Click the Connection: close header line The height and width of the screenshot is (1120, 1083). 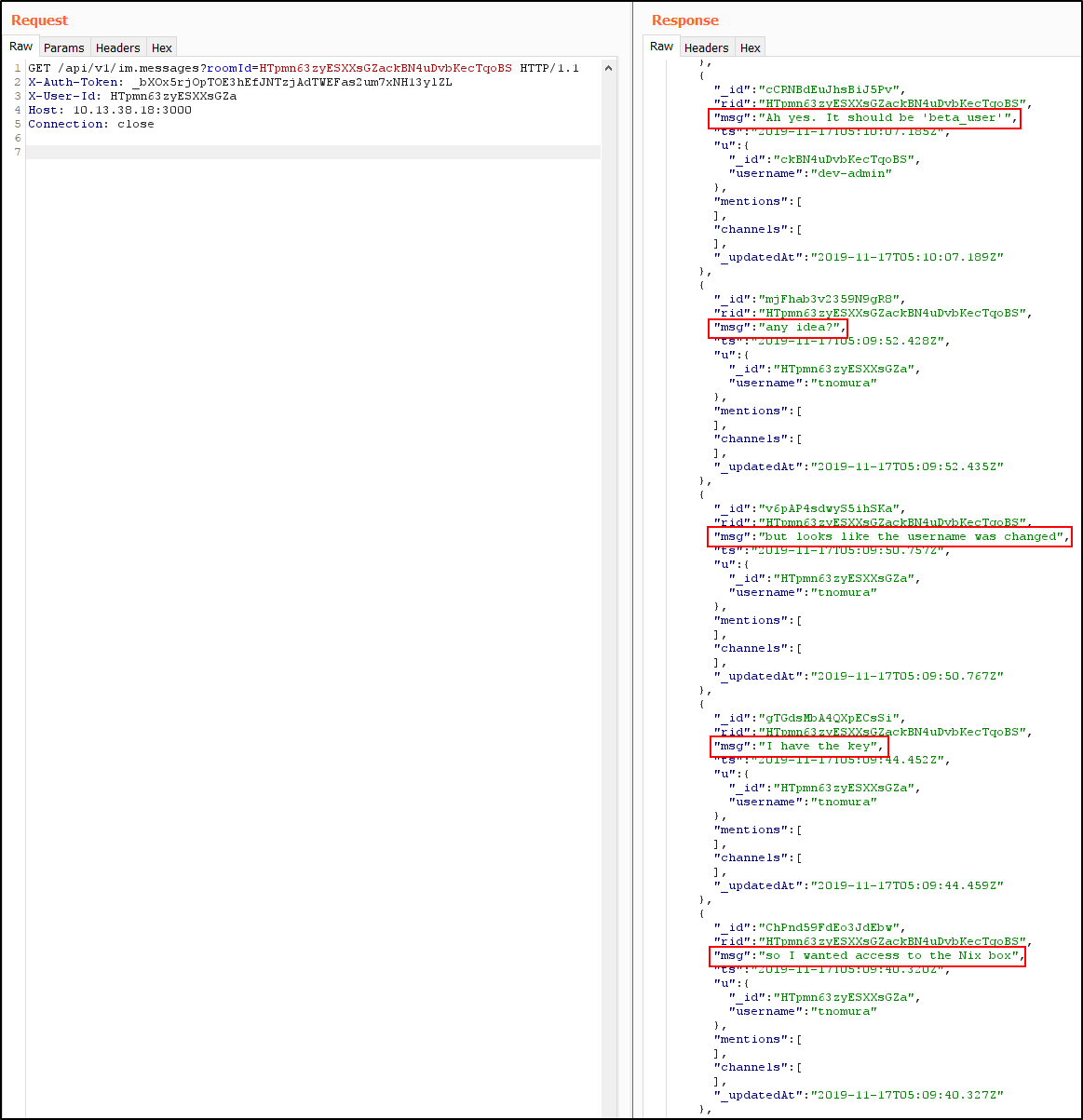(x=91, y=124)
